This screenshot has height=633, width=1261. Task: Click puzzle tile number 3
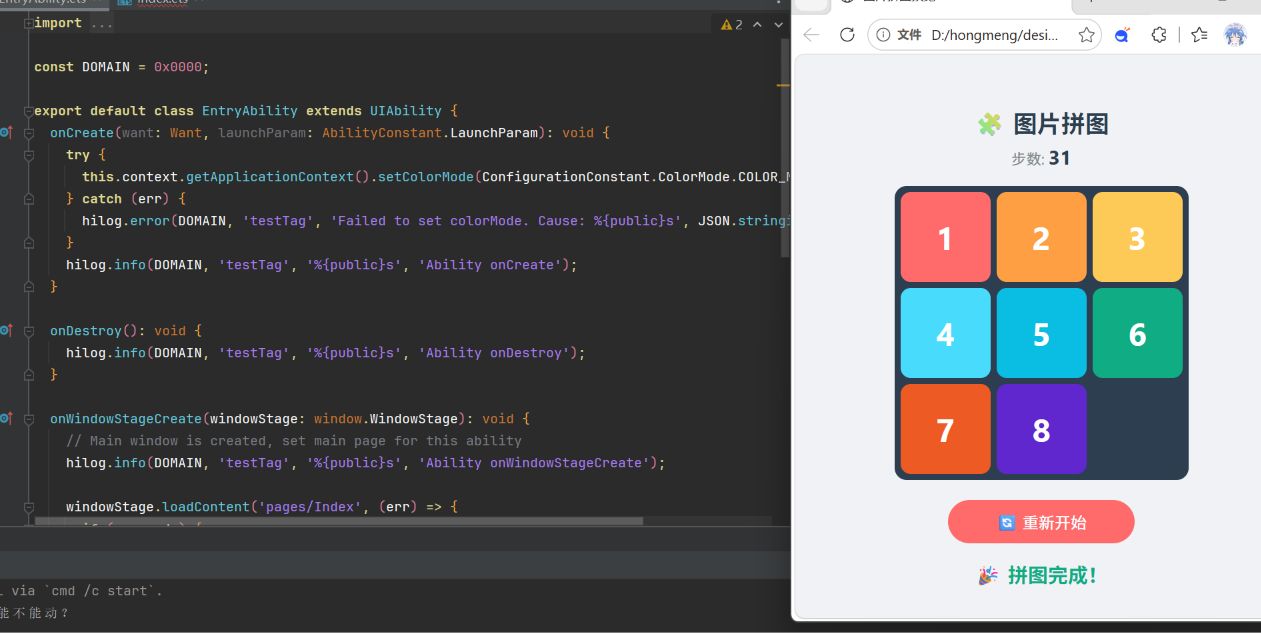1137,237
